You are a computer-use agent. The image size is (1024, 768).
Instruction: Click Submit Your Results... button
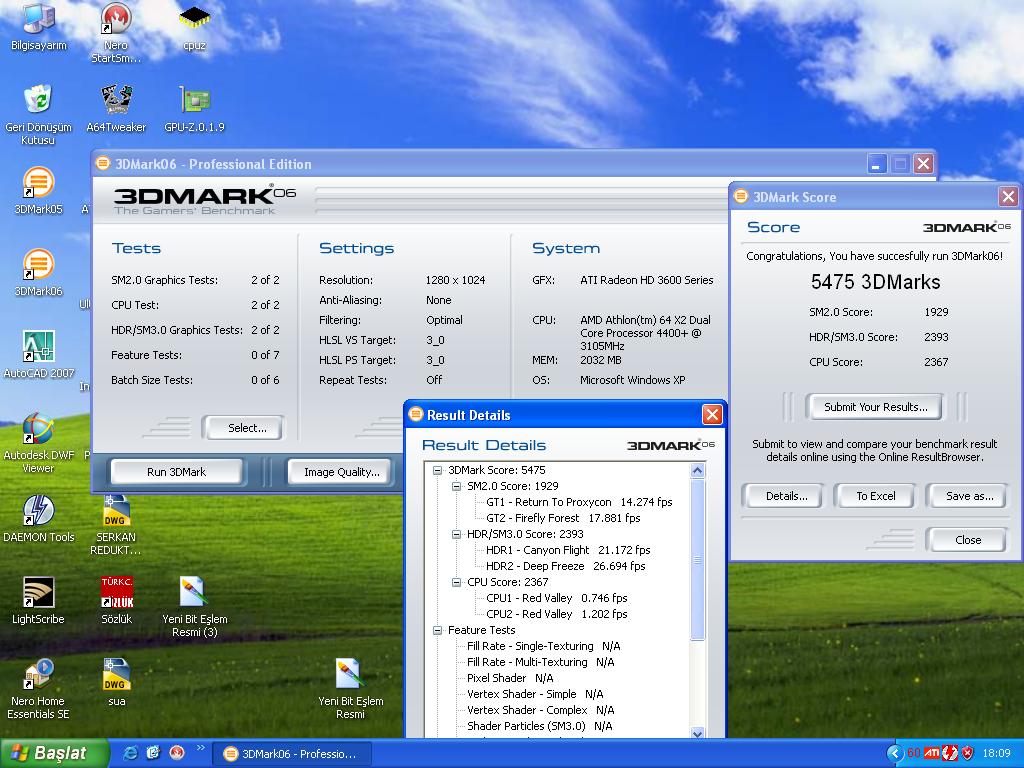tap(875, 407)
